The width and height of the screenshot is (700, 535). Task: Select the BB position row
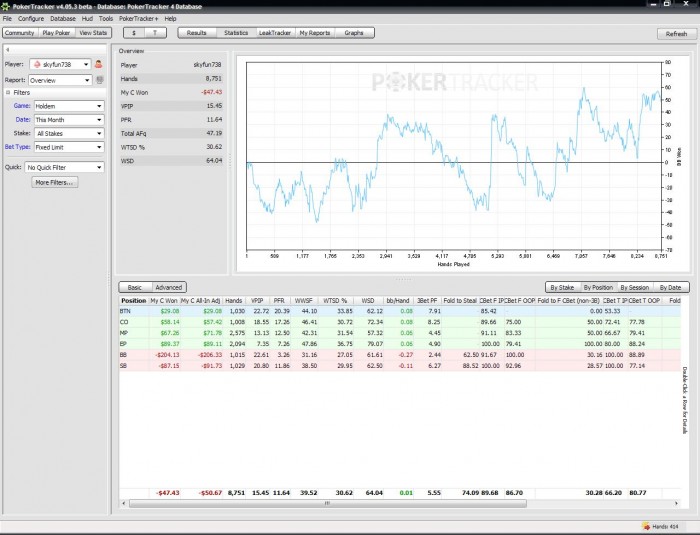(x=400, y=355)
